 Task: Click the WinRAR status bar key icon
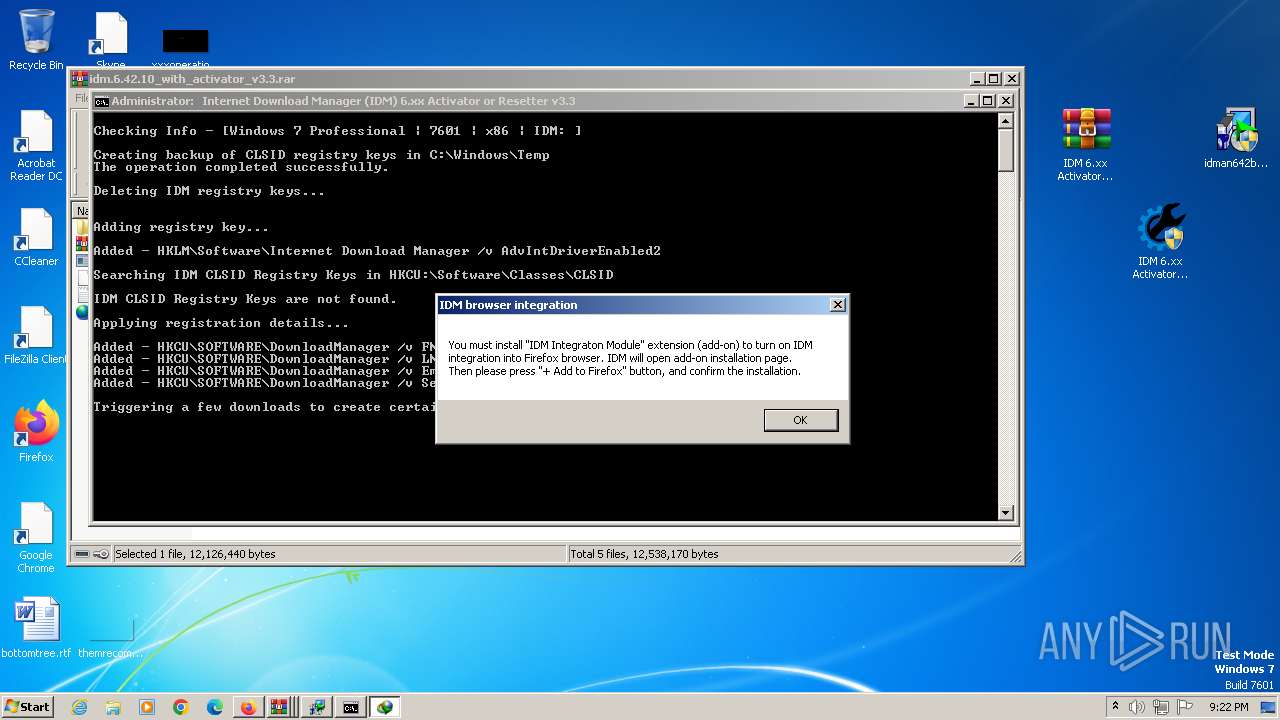pyautogui.click(x=100, y=554)
